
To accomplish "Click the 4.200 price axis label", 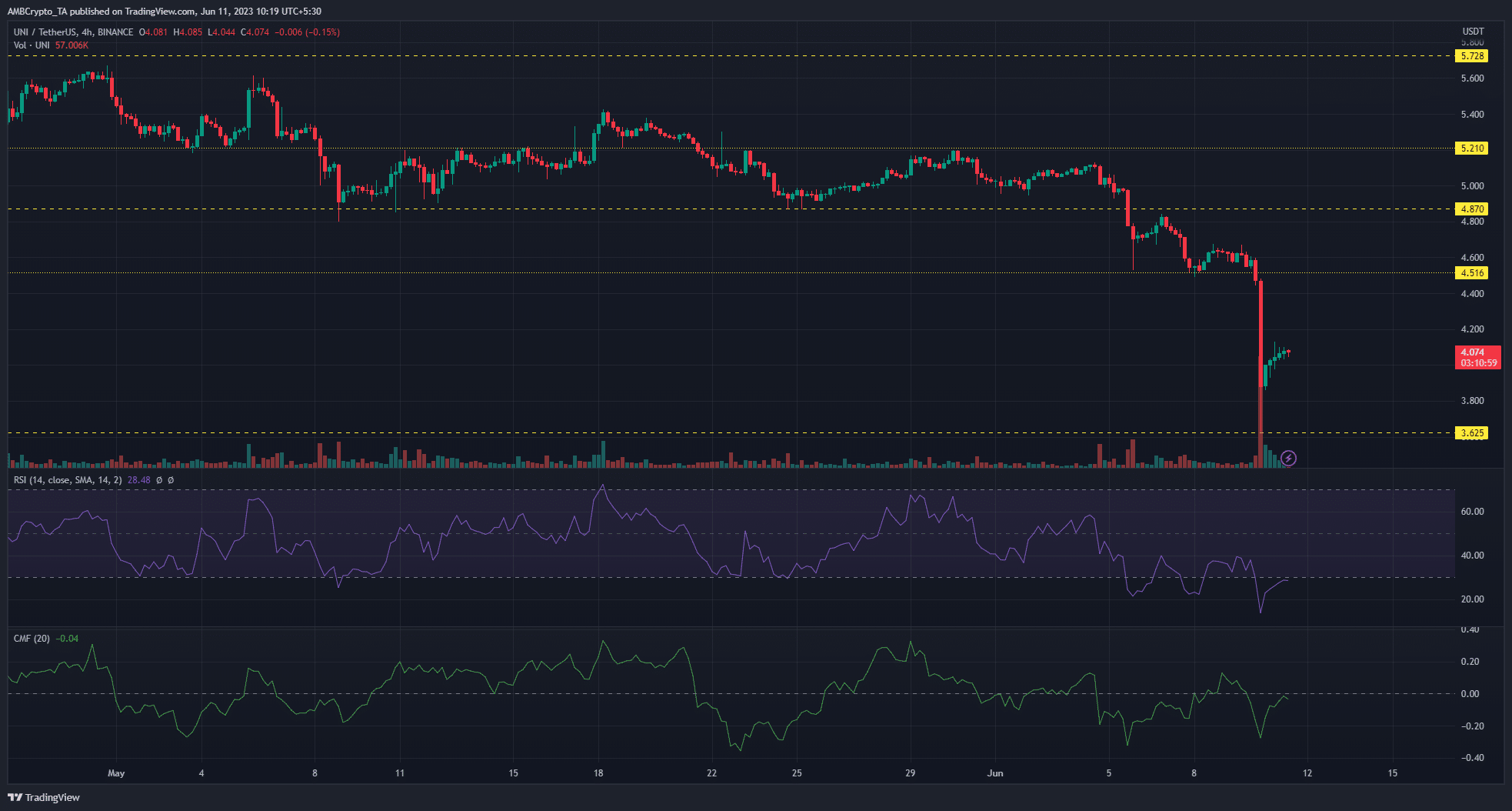I will [x=1472, y=329].
